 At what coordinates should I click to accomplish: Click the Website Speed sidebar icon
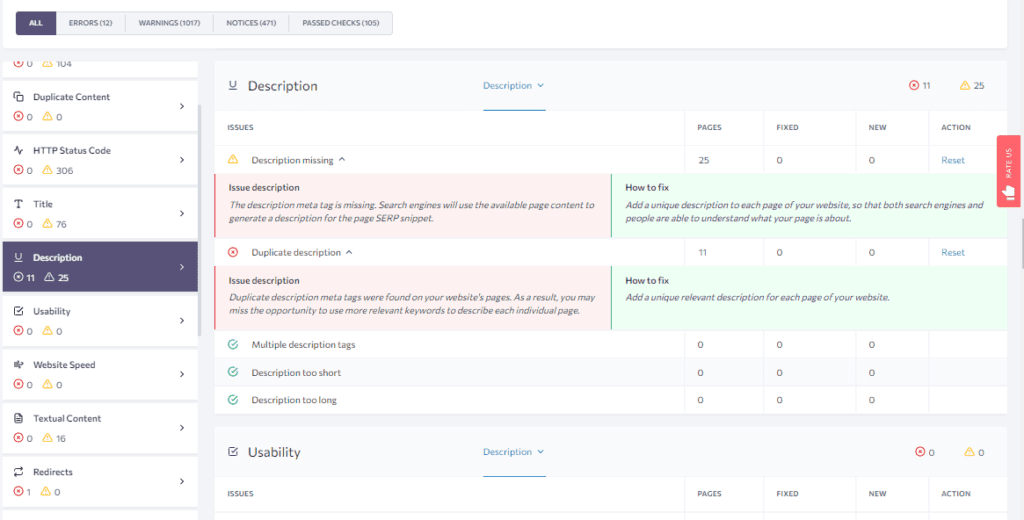pos(18,365)
